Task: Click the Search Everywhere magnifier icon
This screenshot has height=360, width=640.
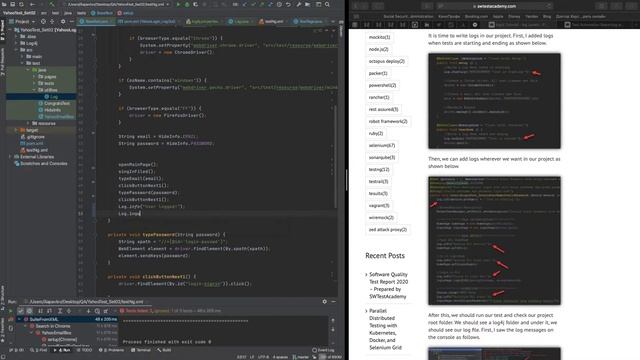Action: (x=327, y=4)
